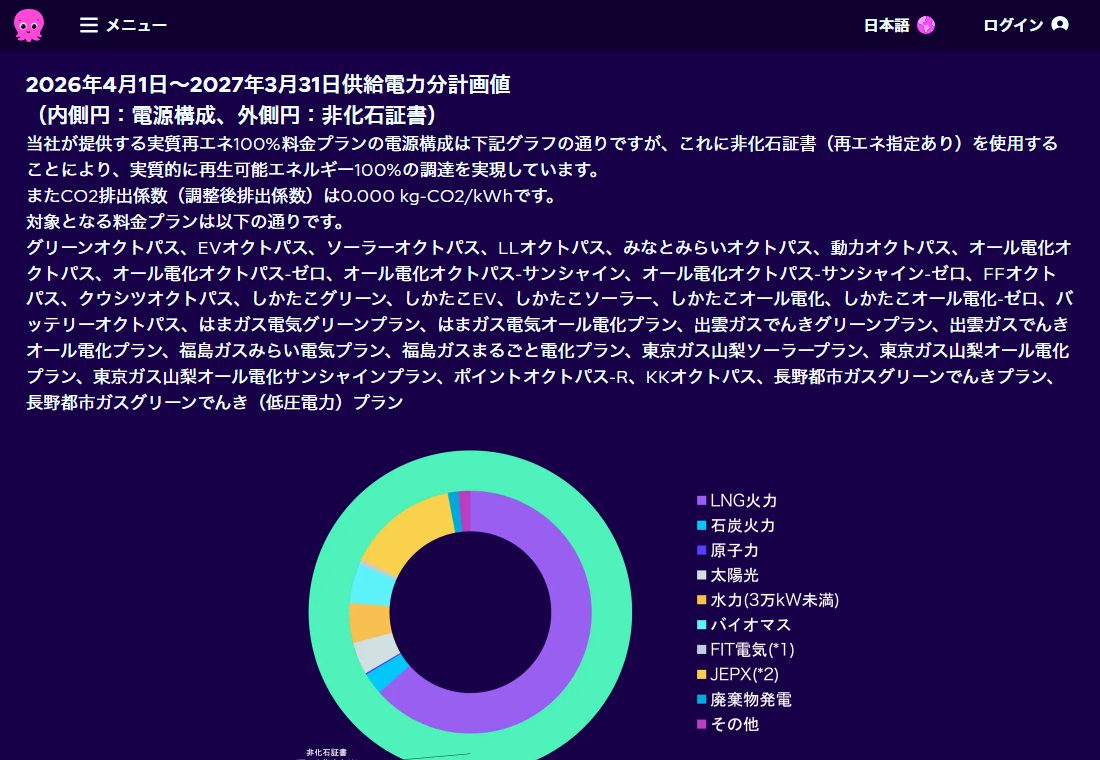Click the 原子力 legend swatch
This screenshot has height=760, width=1100.
pyautogui.click(x=701, y=550)
